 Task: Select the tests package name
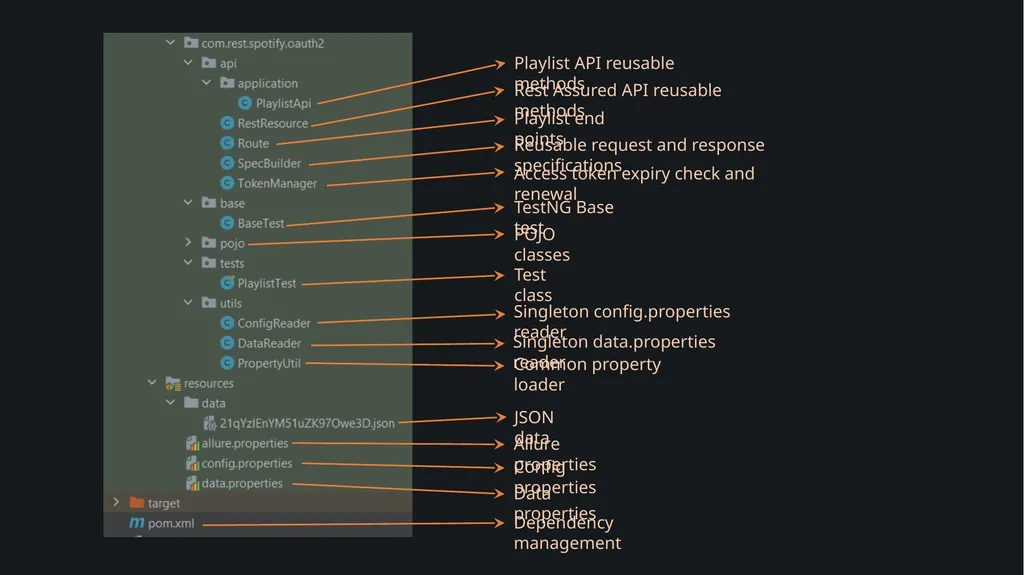(x=232, y=263)
